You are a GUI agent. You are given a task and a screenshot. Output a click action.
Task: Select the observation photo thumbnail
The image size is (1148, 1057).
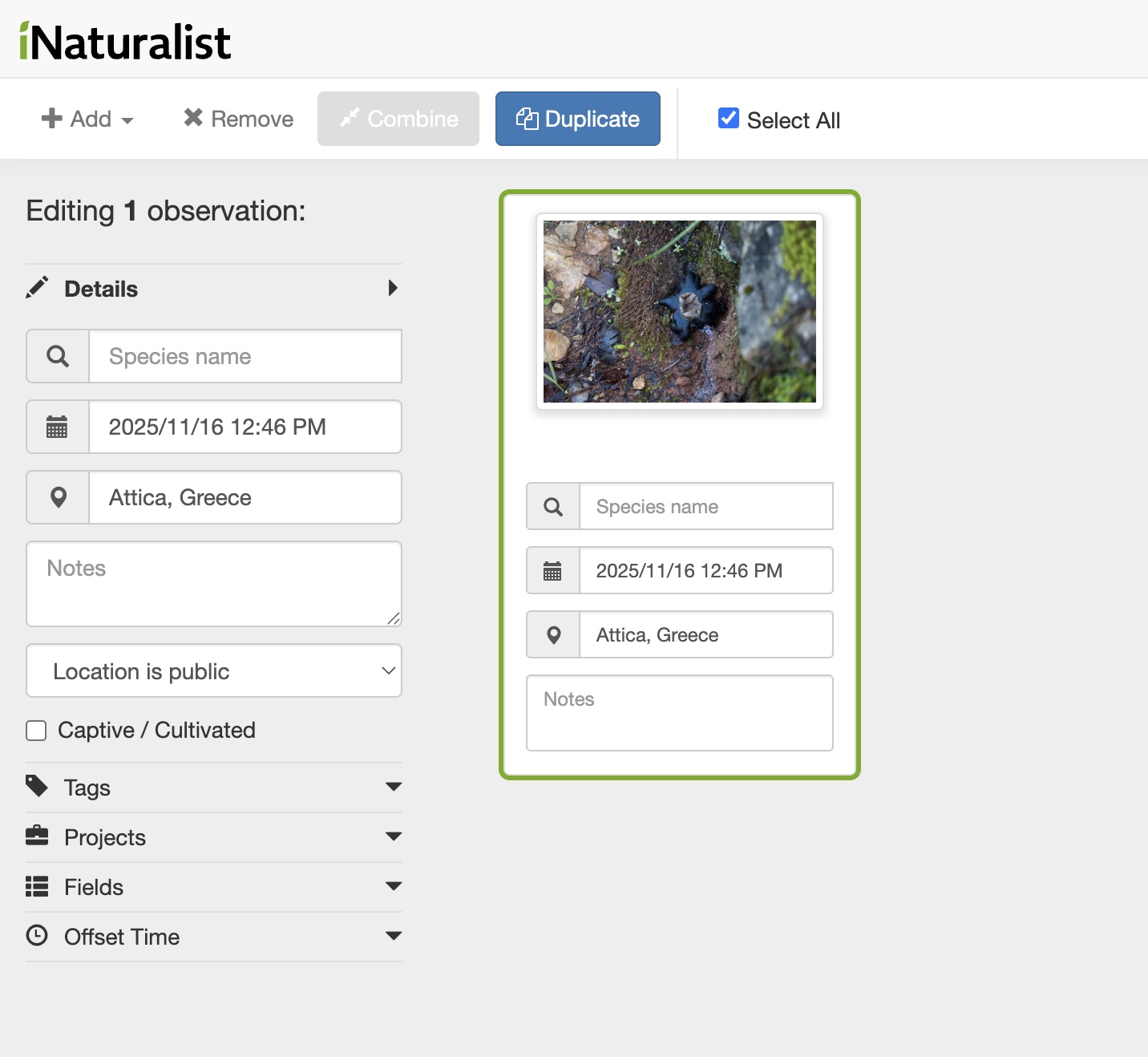[x=679, y=311]
